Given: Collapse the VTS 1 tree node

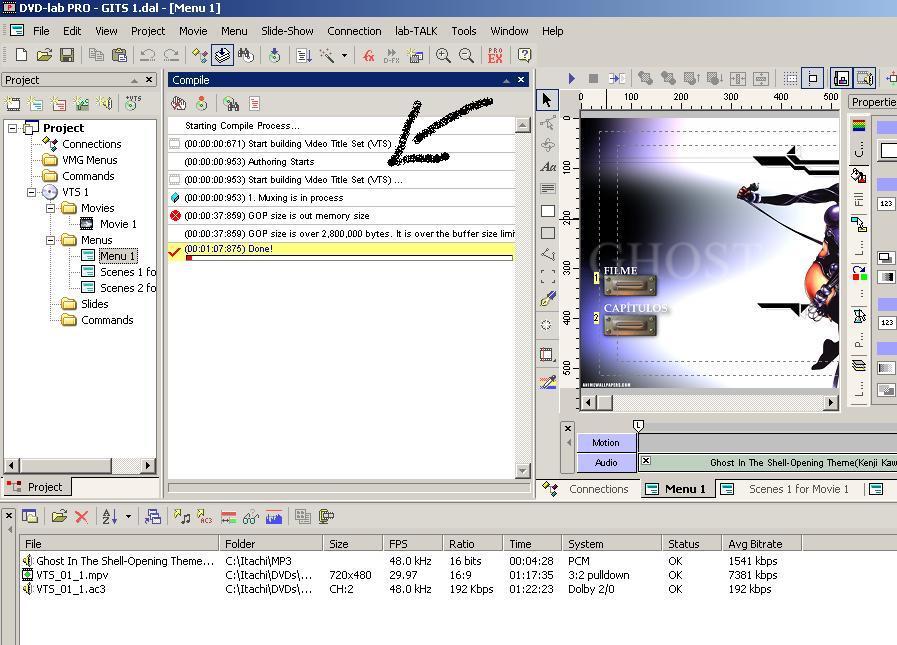Looking at the screenshot, I should pyautogui.click(x=31, y=192).
